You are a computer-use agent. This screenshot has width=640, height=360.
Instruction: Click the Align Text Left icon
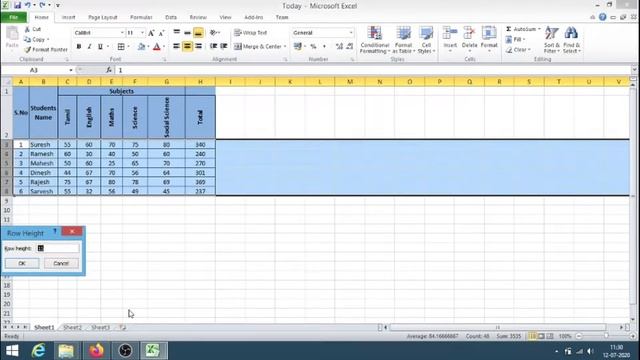click(x=177, y=47)
